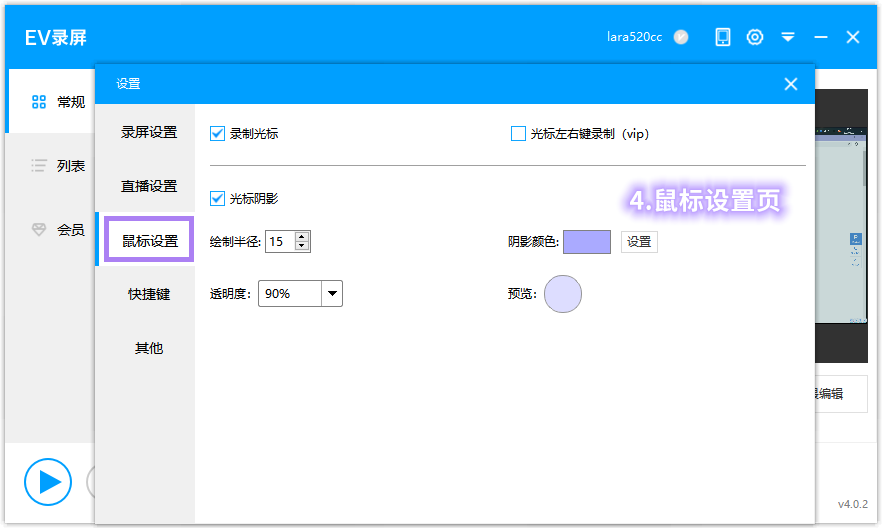Click the 会员 diamond icon

[39, 230]
